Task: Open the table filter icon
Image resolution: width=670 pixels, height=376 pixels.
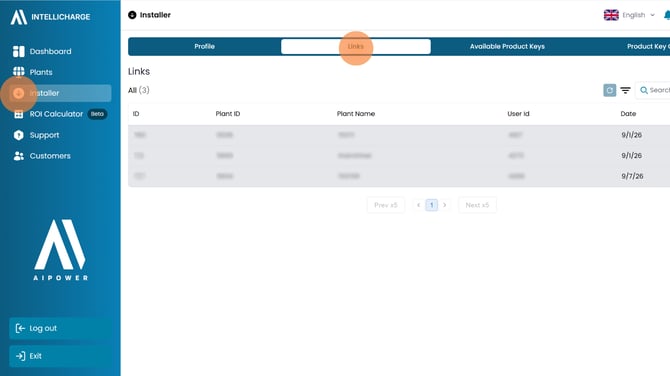Action: pyautogui.click(x=625, y=90)
